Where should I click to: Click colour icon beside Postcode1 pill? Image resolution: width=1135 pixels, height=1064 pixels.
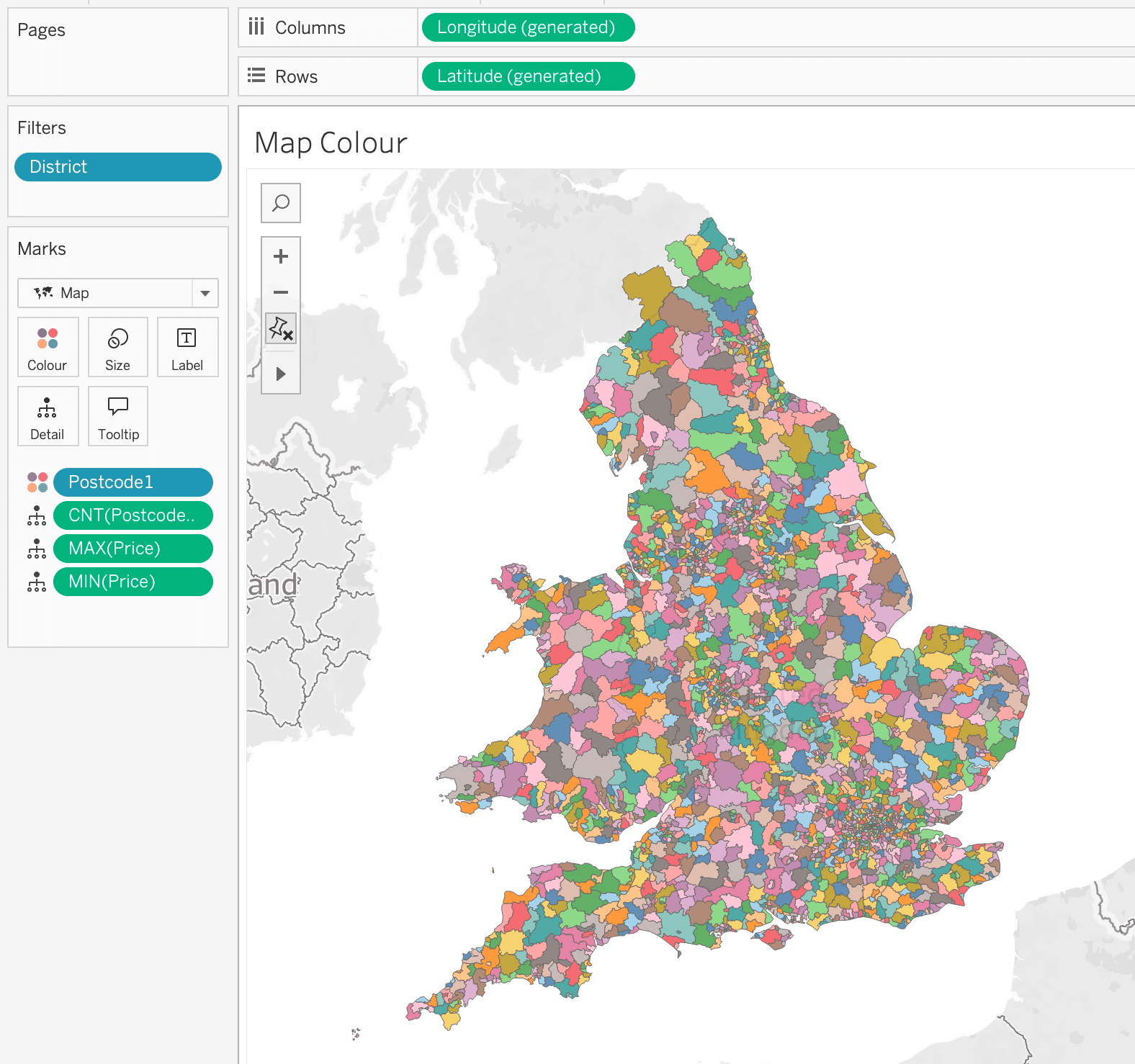[x=37, y=482]
